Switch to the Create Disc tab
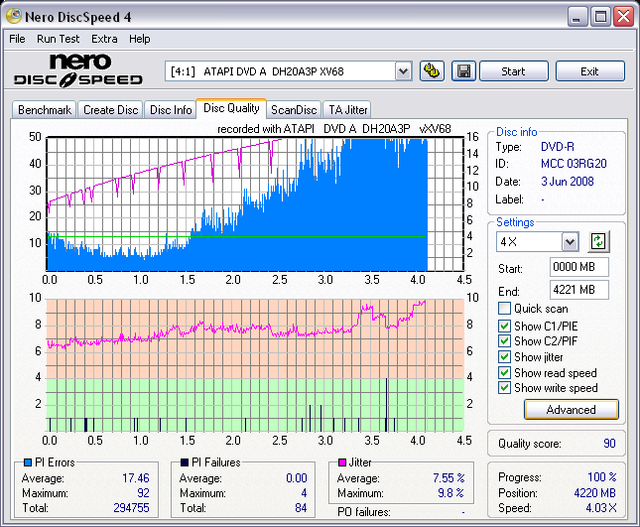Image resolution: width=640 pixels, height=527 pixels. [x=111, y=110]
